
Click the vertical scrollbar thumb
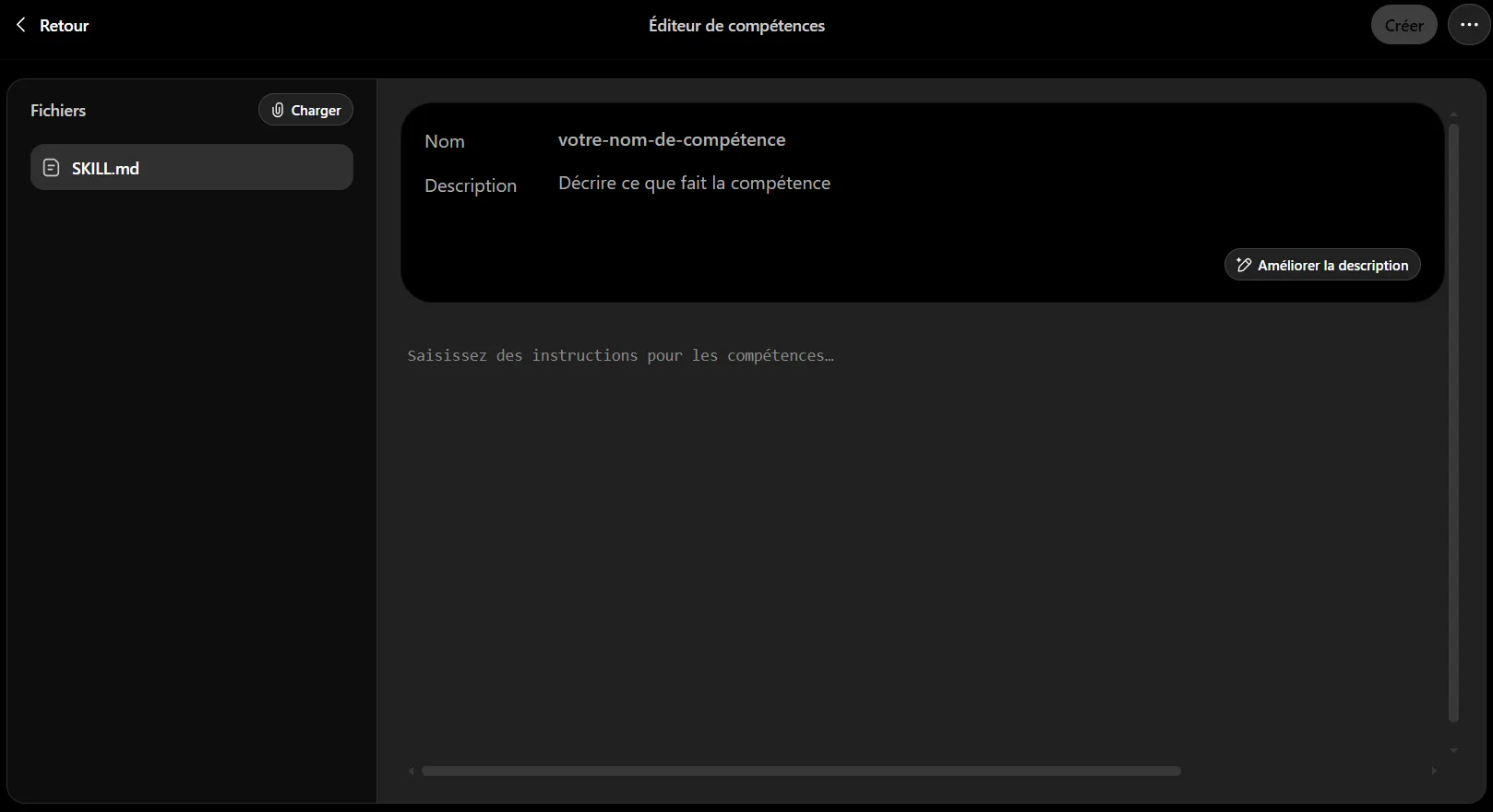pyautogui.click(x=1453, y=423)
